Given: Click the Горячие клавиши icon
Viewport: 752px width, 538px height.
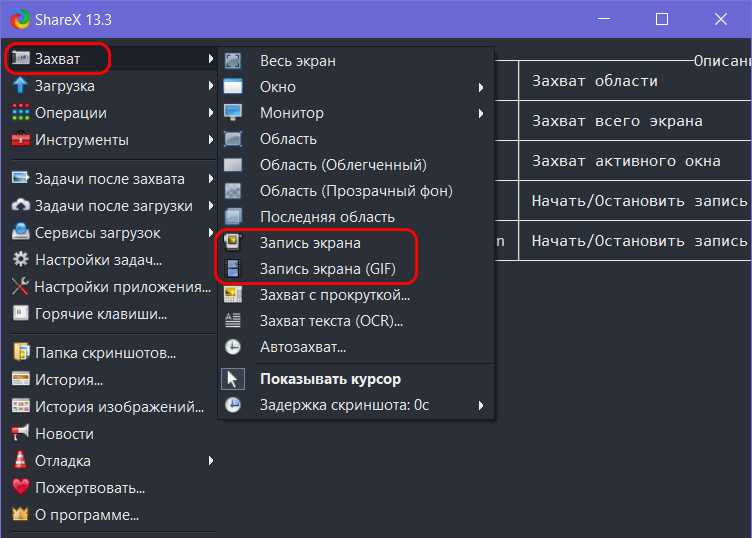Looking at the screenshot, I should pyautogui.click(x=21, y=313).
